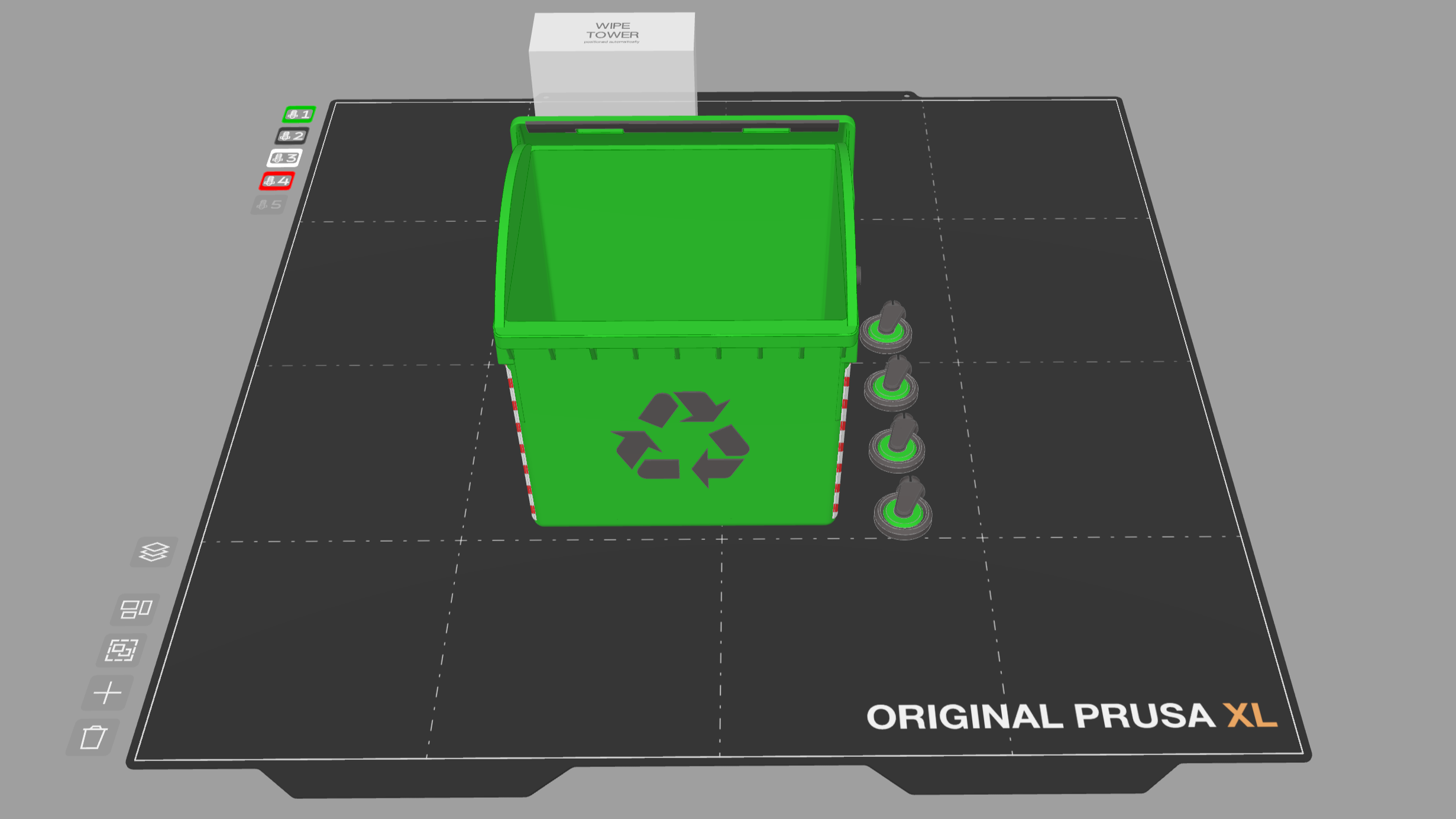The height and width of the screenshot is (819, 1456).
Task: Click the arrange objects icon
Action: [x=135, y=609]
